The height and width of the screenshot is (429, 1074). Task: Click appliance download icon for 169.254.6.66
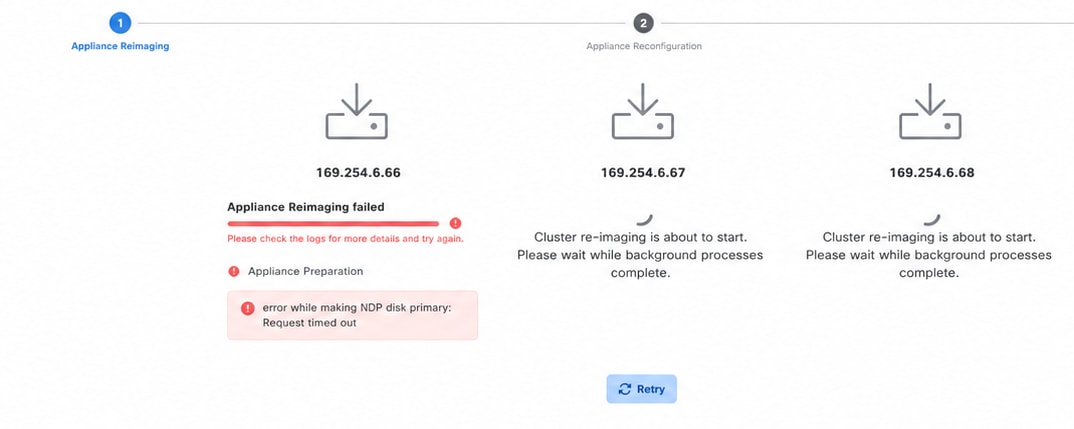tap(357, 112)
